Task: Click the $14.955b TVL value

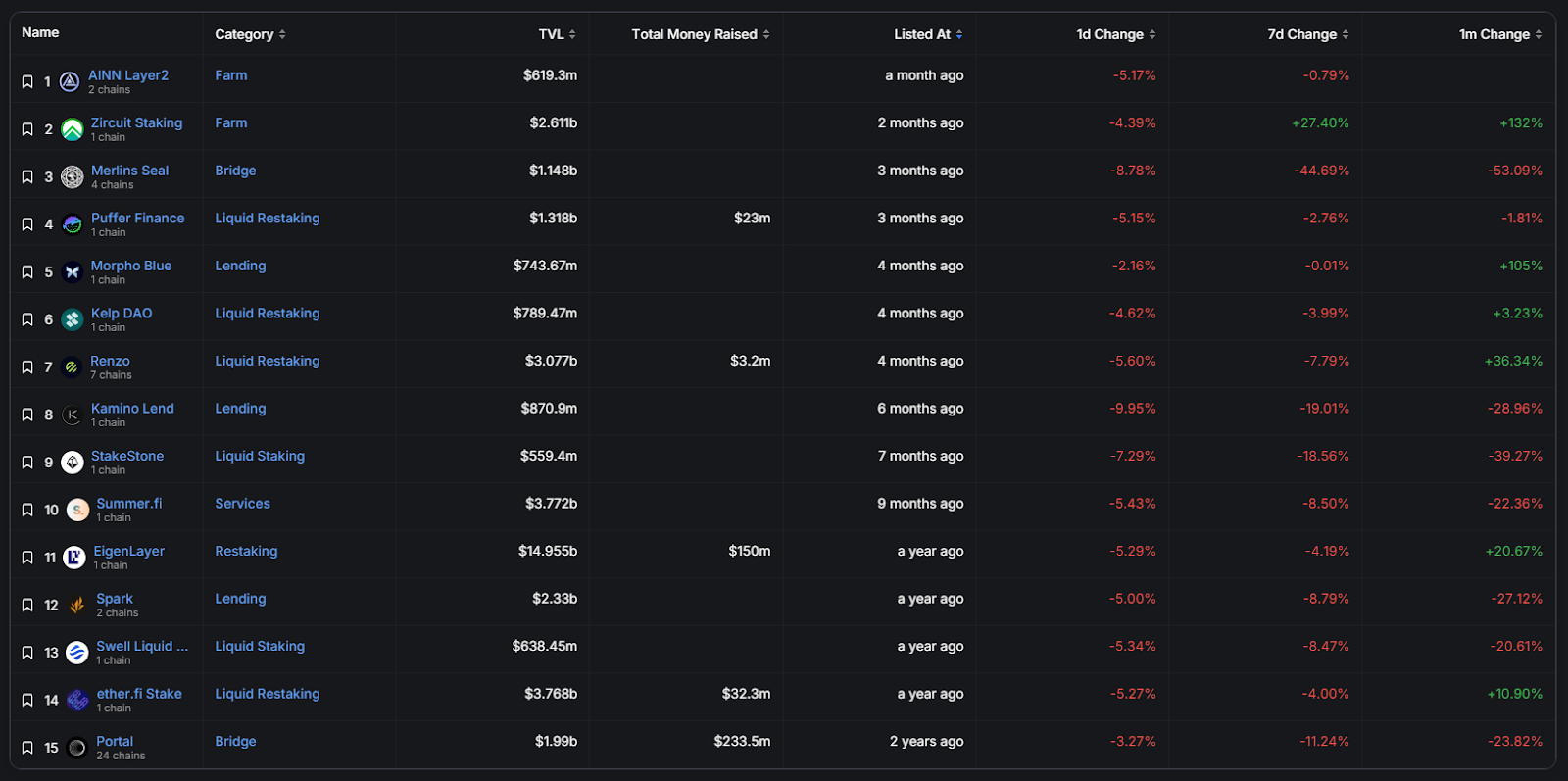Action: (548, 551)
